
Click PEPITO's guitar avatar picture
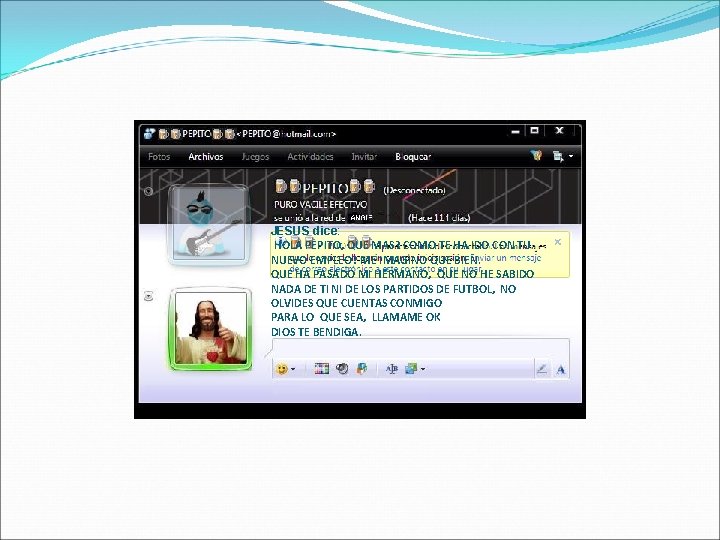209,224
